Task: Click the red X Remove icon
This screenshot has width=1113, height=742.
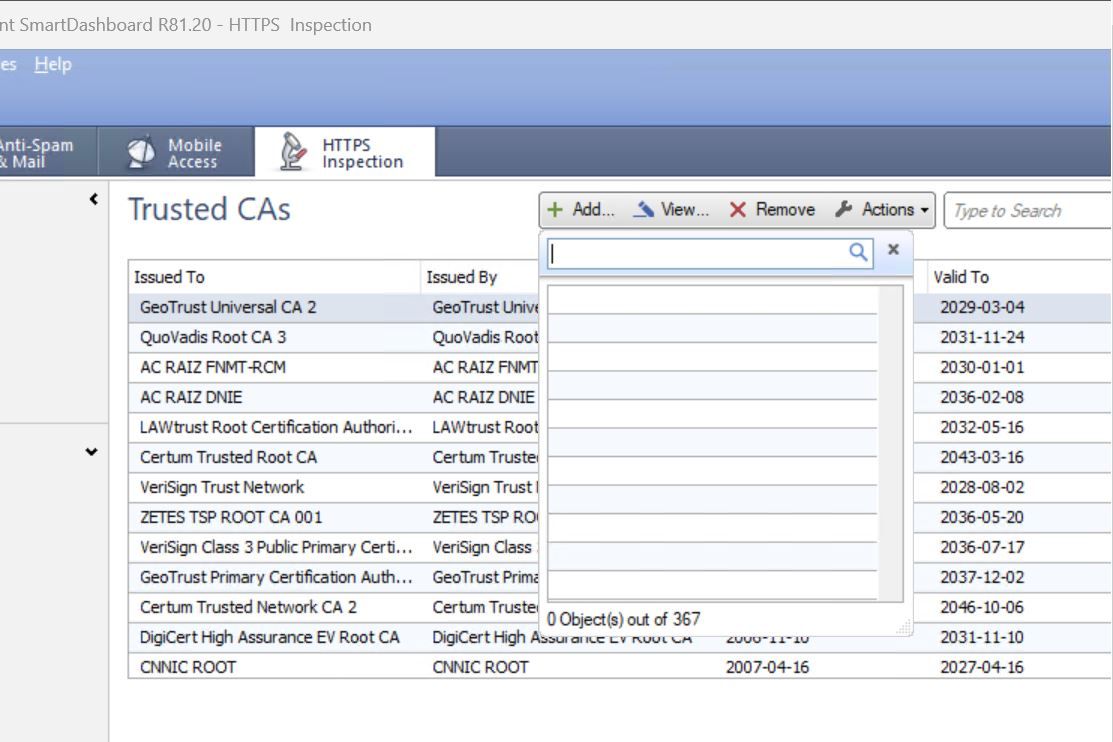Action: [738, 209]
